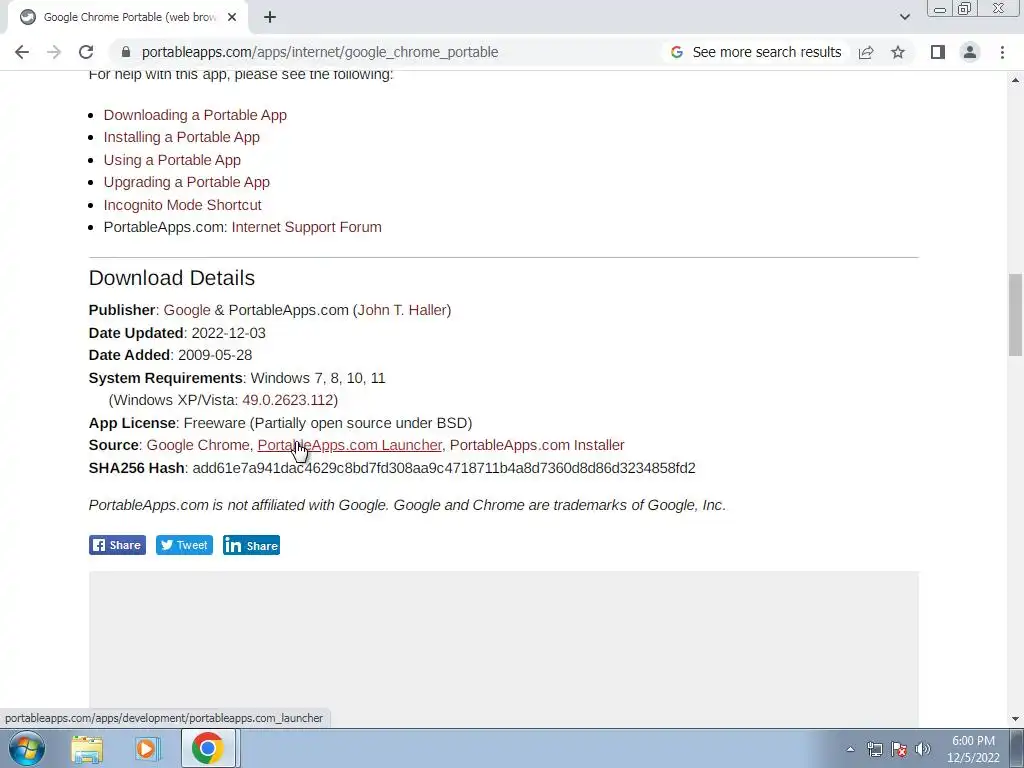Open PortableApps.com Launcher source link
Viewport: 1024px width, 768px height.
pyautogui.click(x=349, y=445)
